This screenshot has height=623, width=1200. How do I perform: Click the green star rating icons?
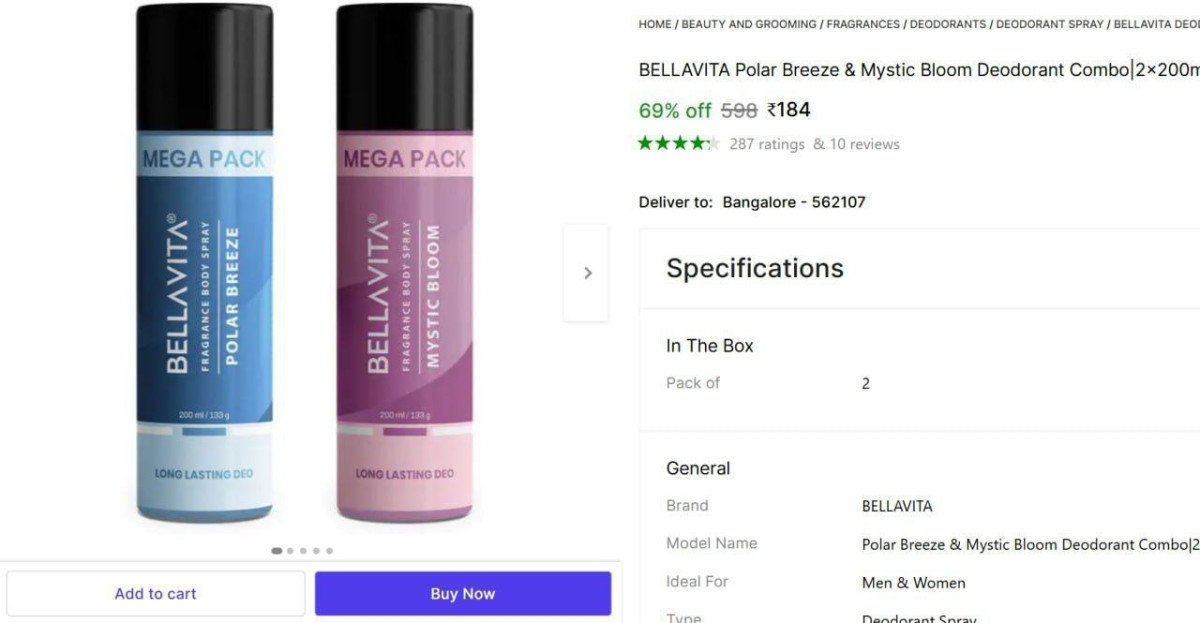[678, 143]
